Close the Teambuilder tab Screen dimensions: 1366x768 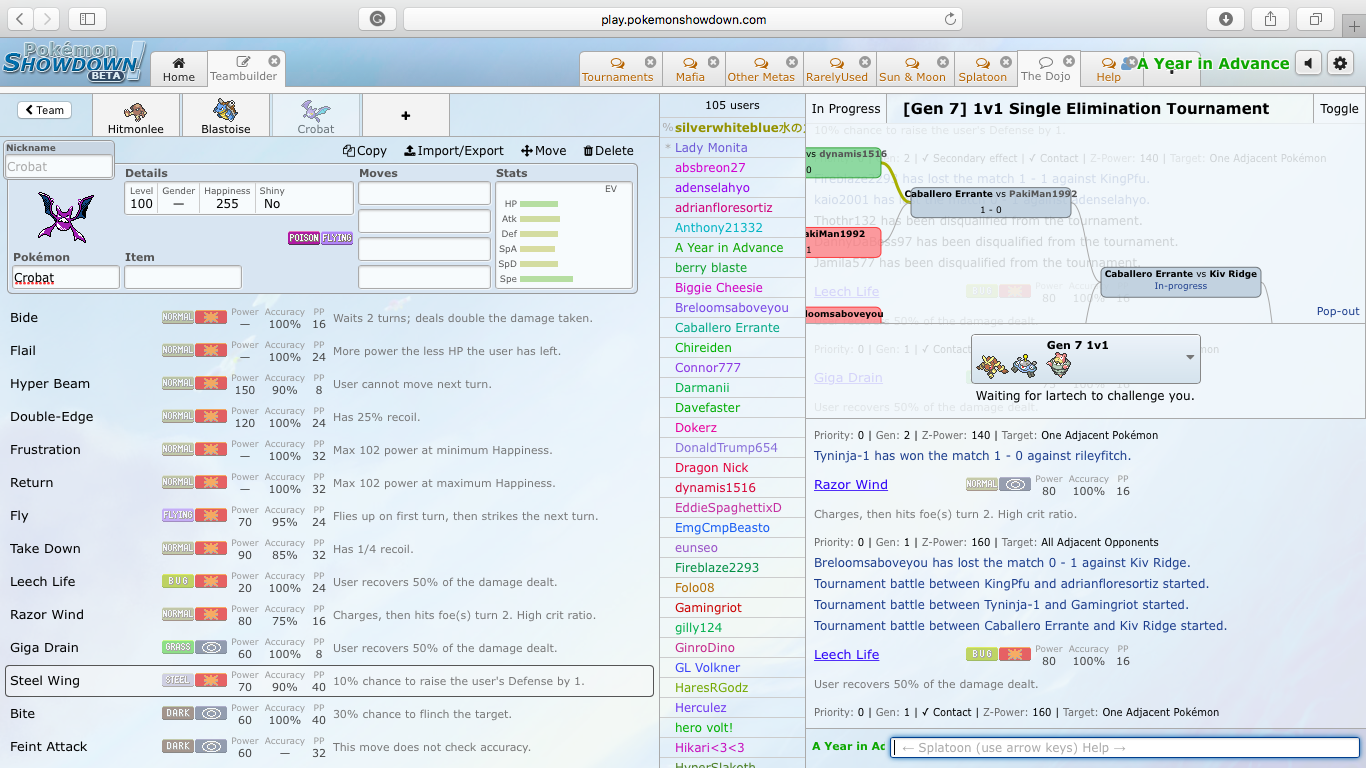click(x=274, y=61)
